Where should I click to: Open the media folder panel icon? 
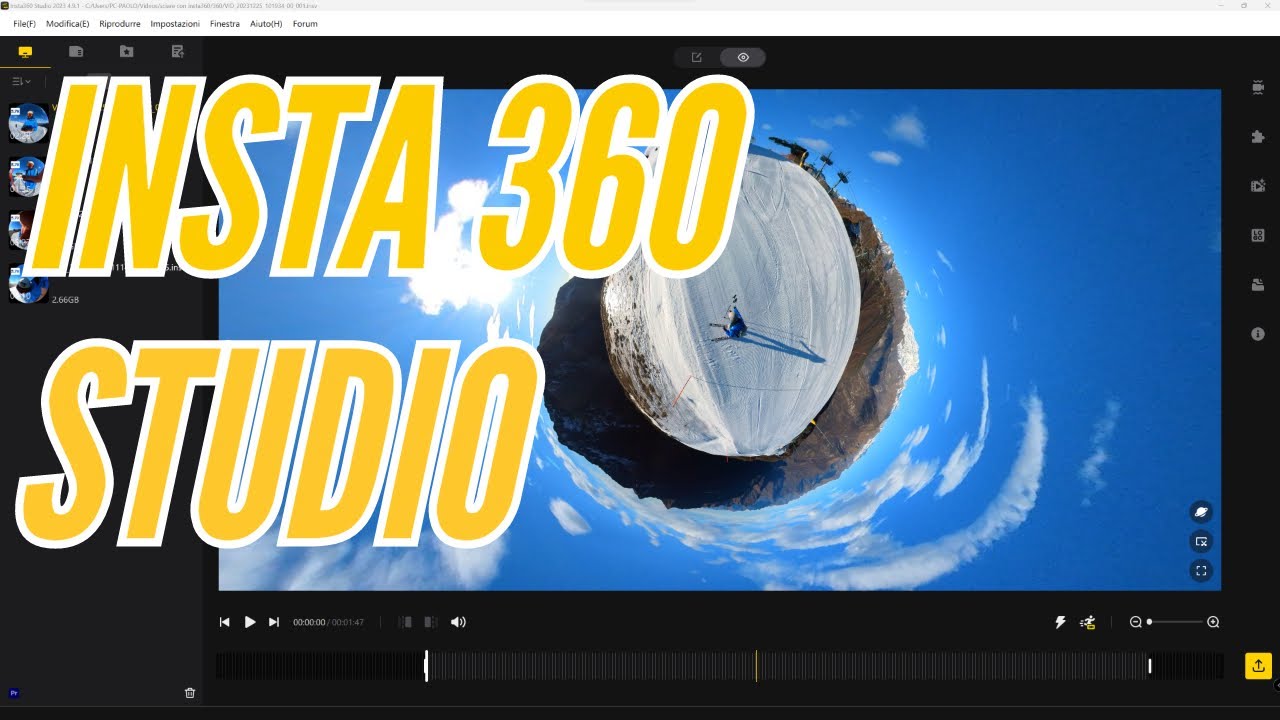pyautogui.click(x=1258, y=285)
